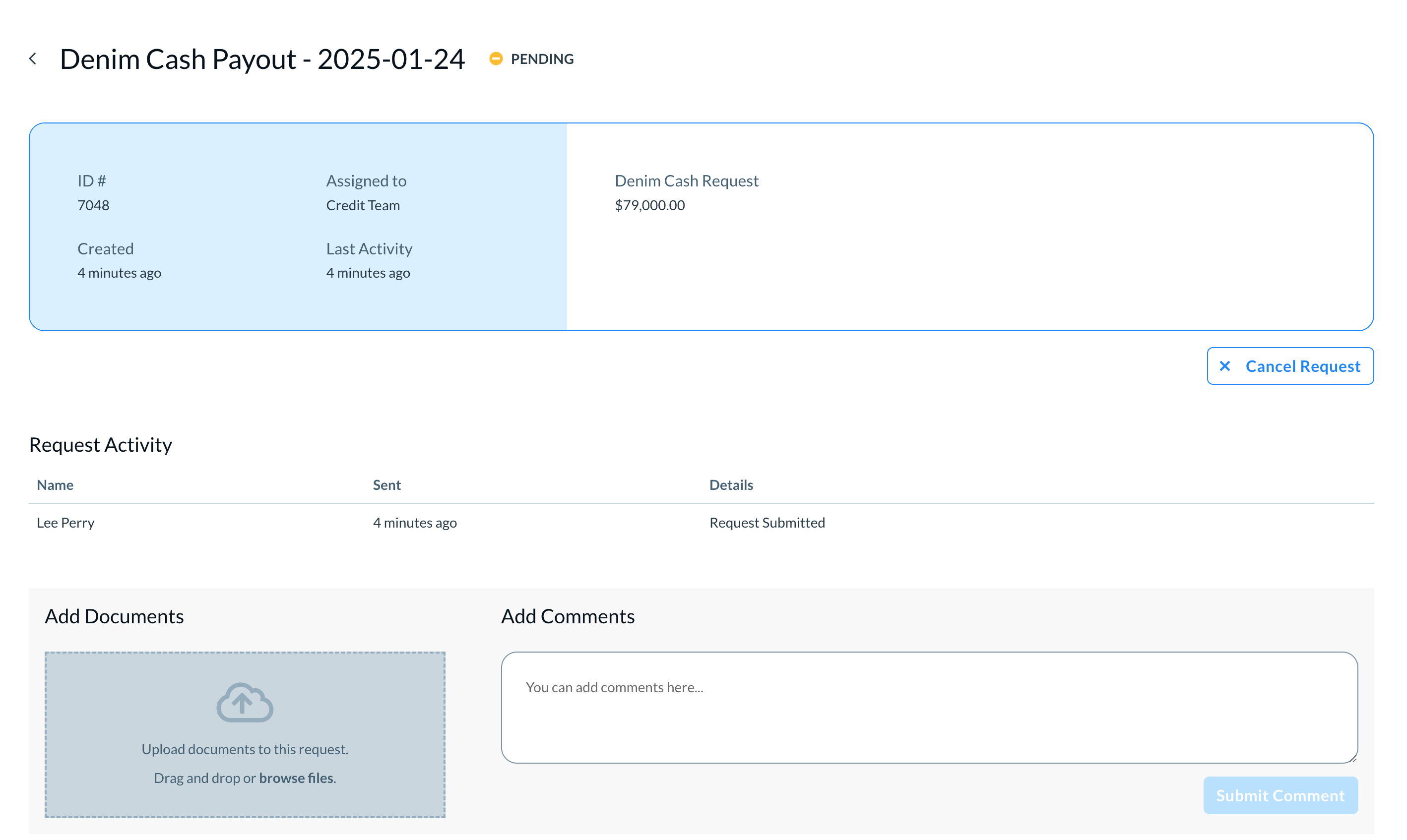1407x840 pixels.
Task: Click the Sent cell in Lee Perry's row
Action: 415,523
